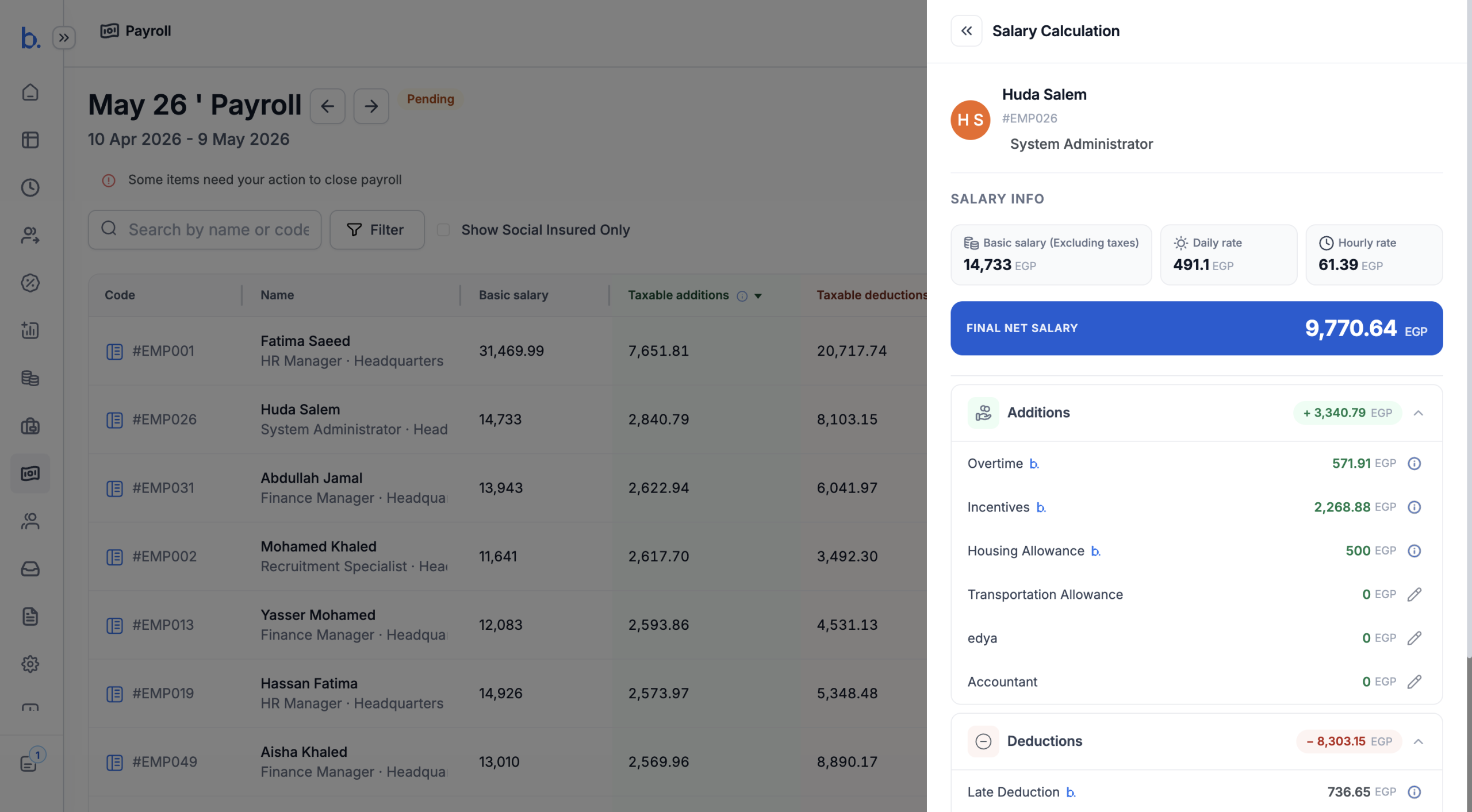Click the Taxable deductions column header

pos(872,295)
